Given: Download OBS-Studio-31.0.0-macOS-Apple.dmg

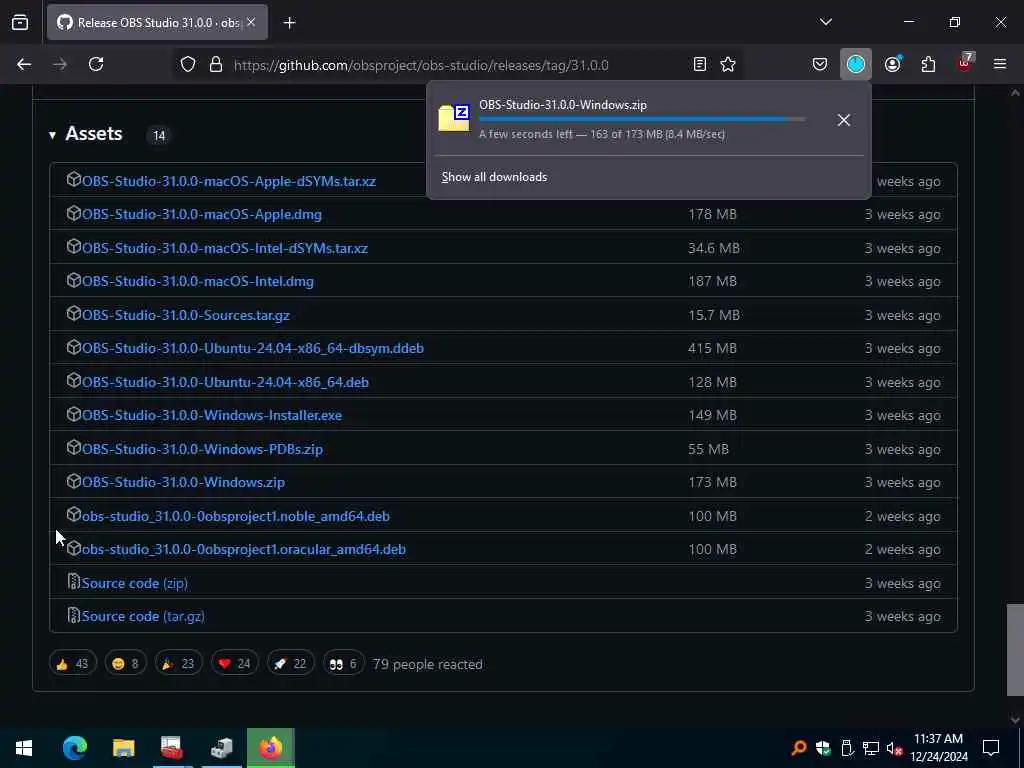Looking at the screenshot, I should (x=202, y=214).
